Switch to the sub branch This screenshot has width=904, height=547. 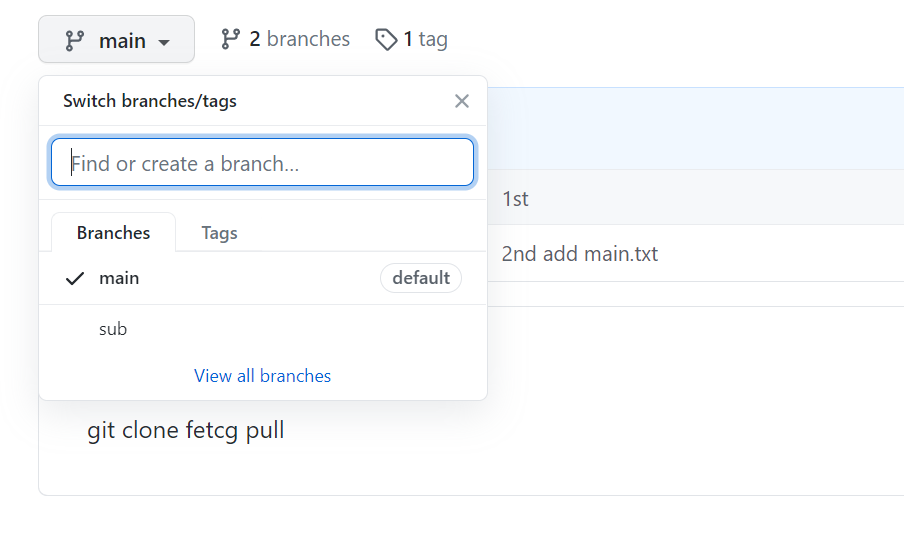pyautogui.click(x=263, y=329)
